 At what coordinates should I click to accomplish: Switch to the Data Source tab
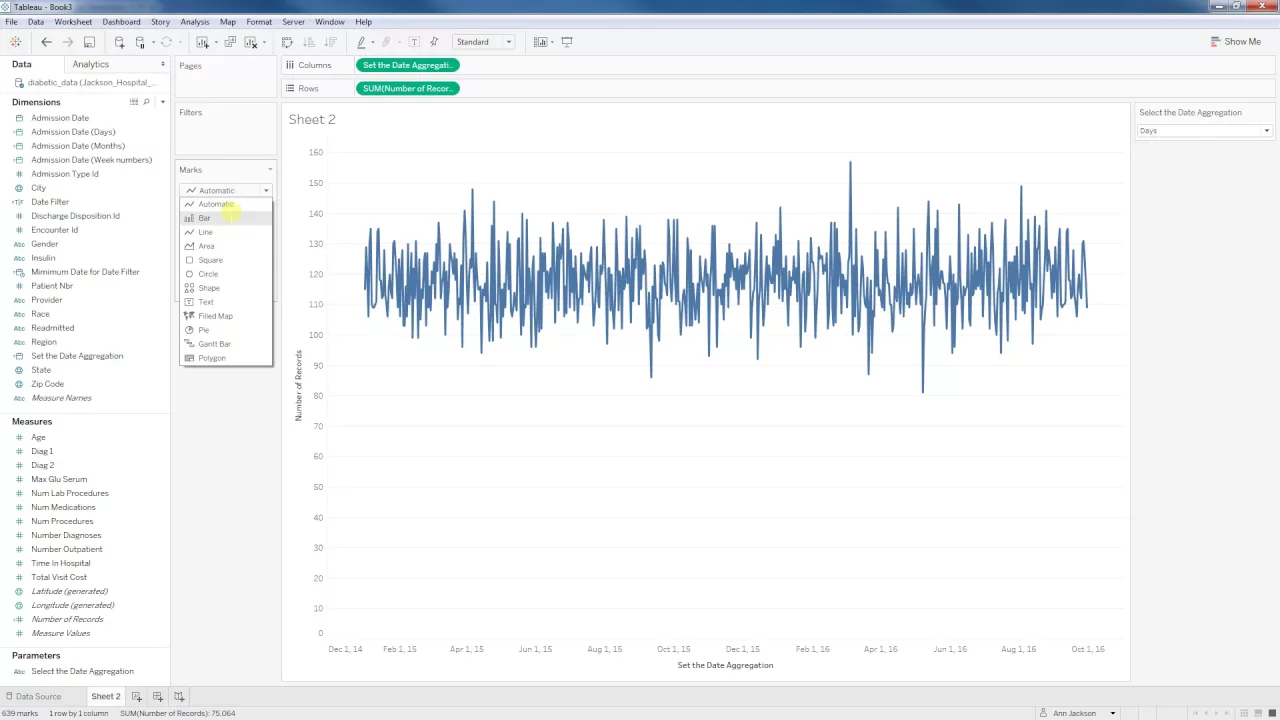click(x=33, y=696)
